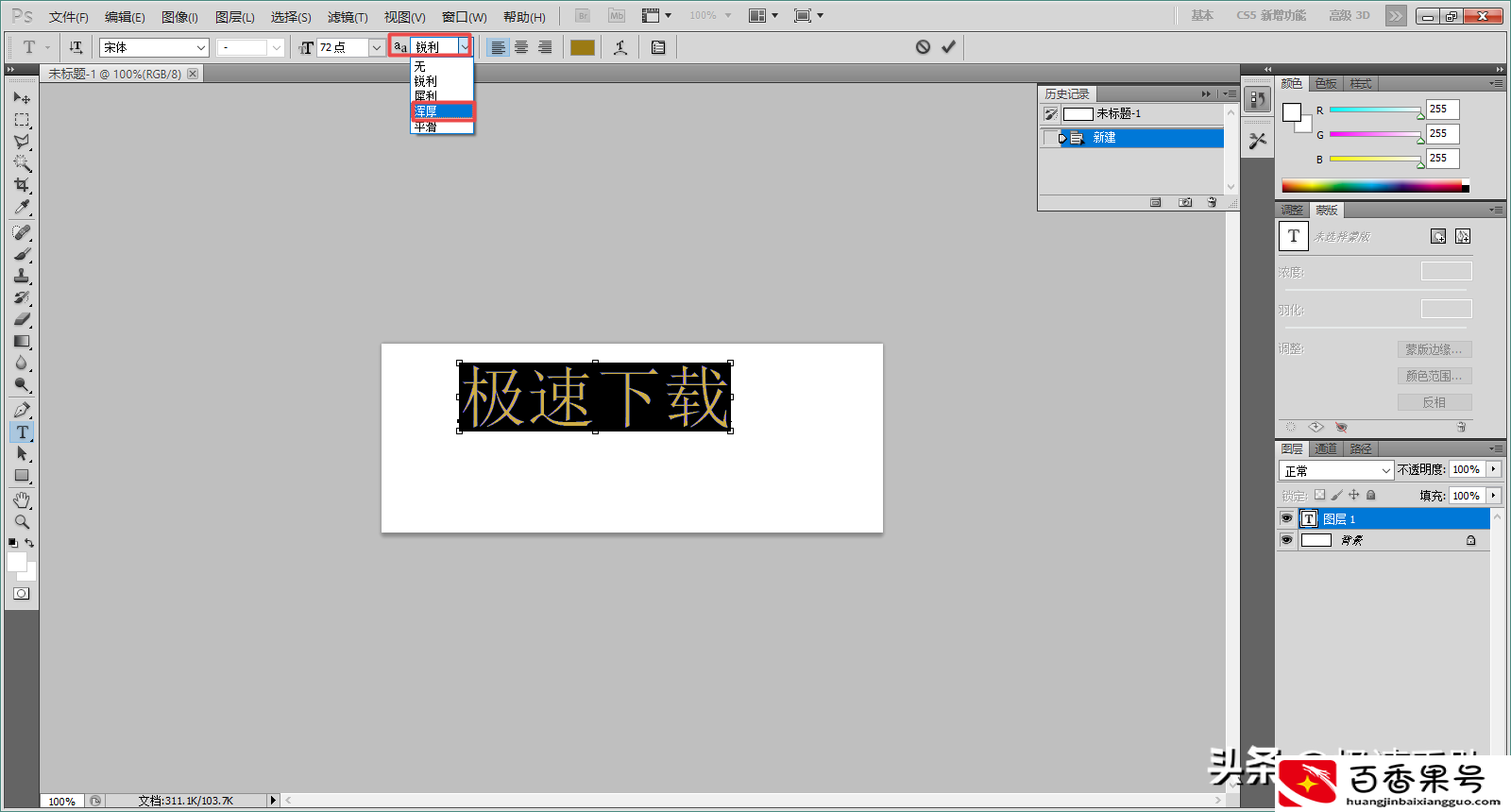This screenshot has width=1511, height=812.
Task: Select the Gradient tool
Action: [22, 341]
